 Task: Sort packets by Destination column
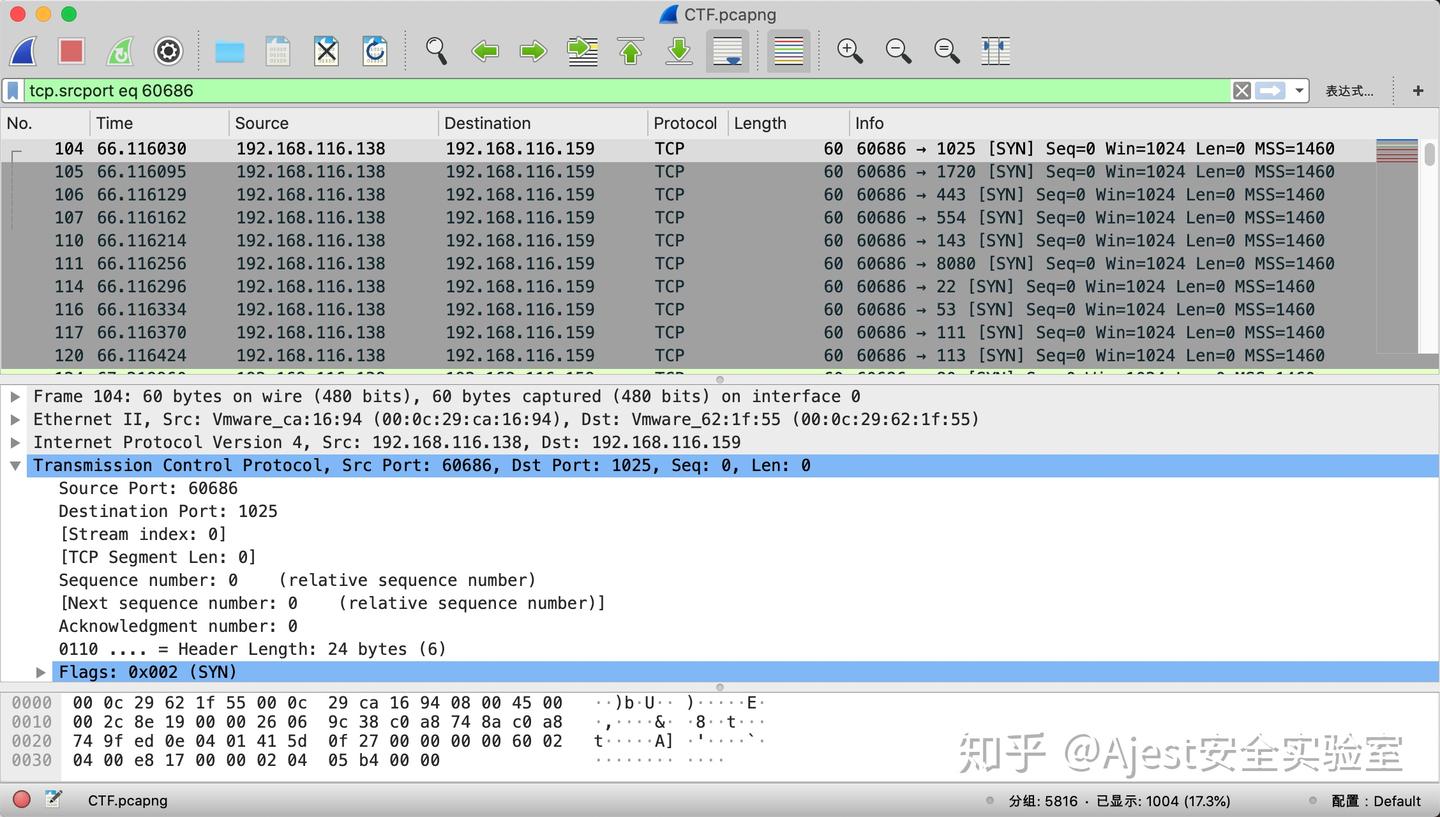pyautogui.click(x=542, y=123)
